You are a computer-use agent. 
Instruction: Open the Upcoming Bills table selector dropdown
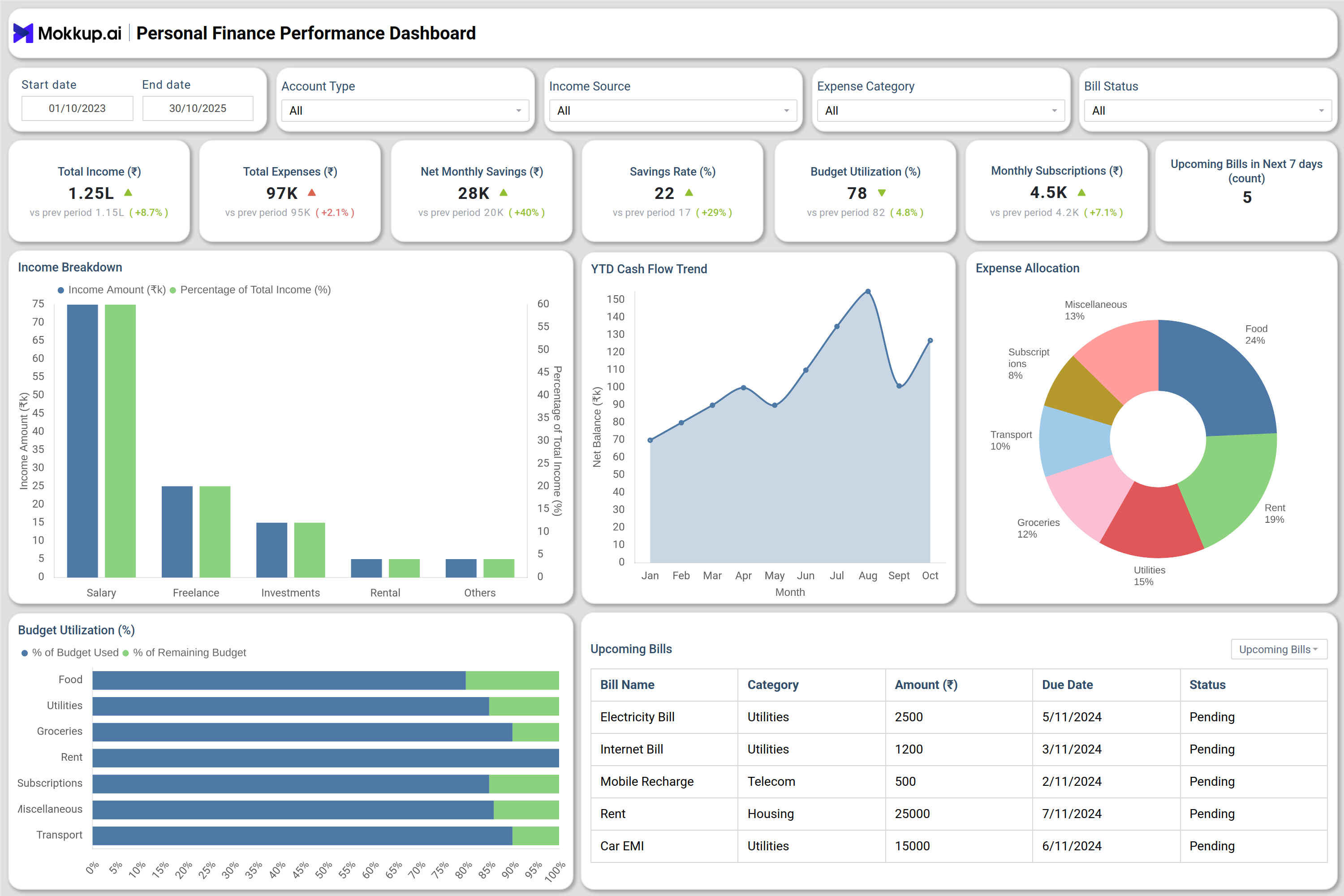1279,649
